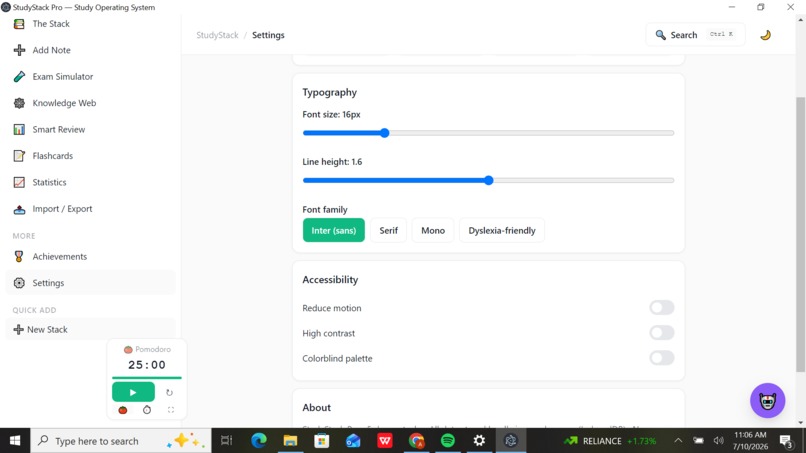Choose the Mono font family
Image resolution: width=806 pixels, height=453 pixels.
pyautogui.click(x=433, y=230)
